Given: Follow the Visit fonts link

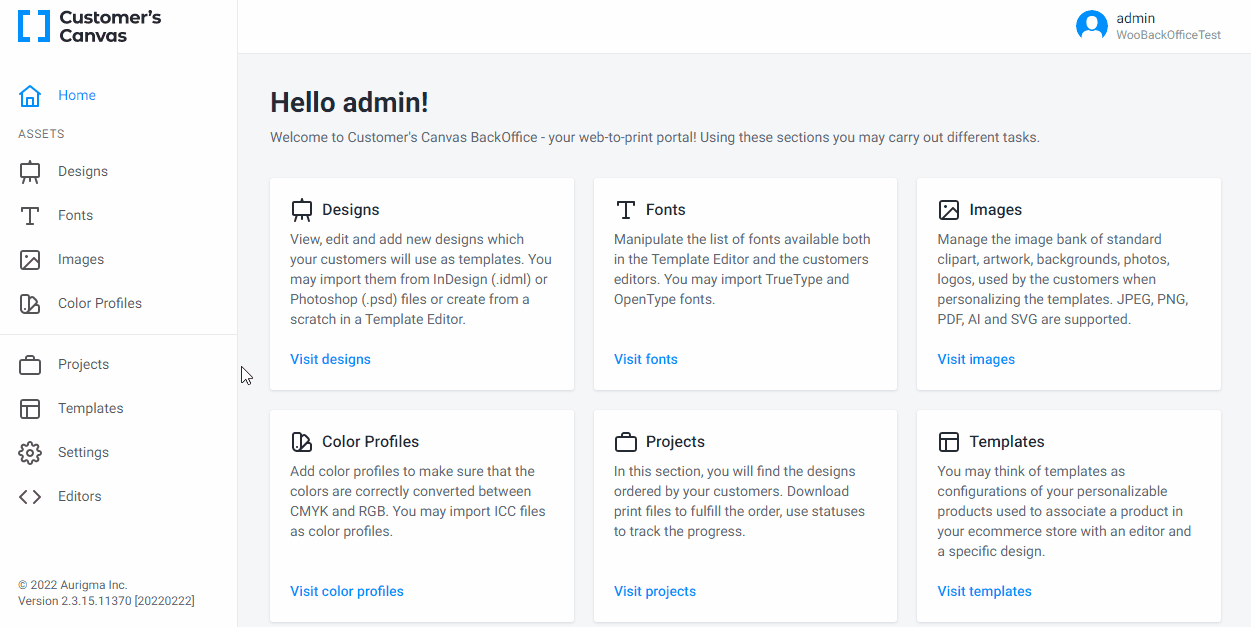Looking at the screenshot, I should pyautogui.click(x=646, y=360).
